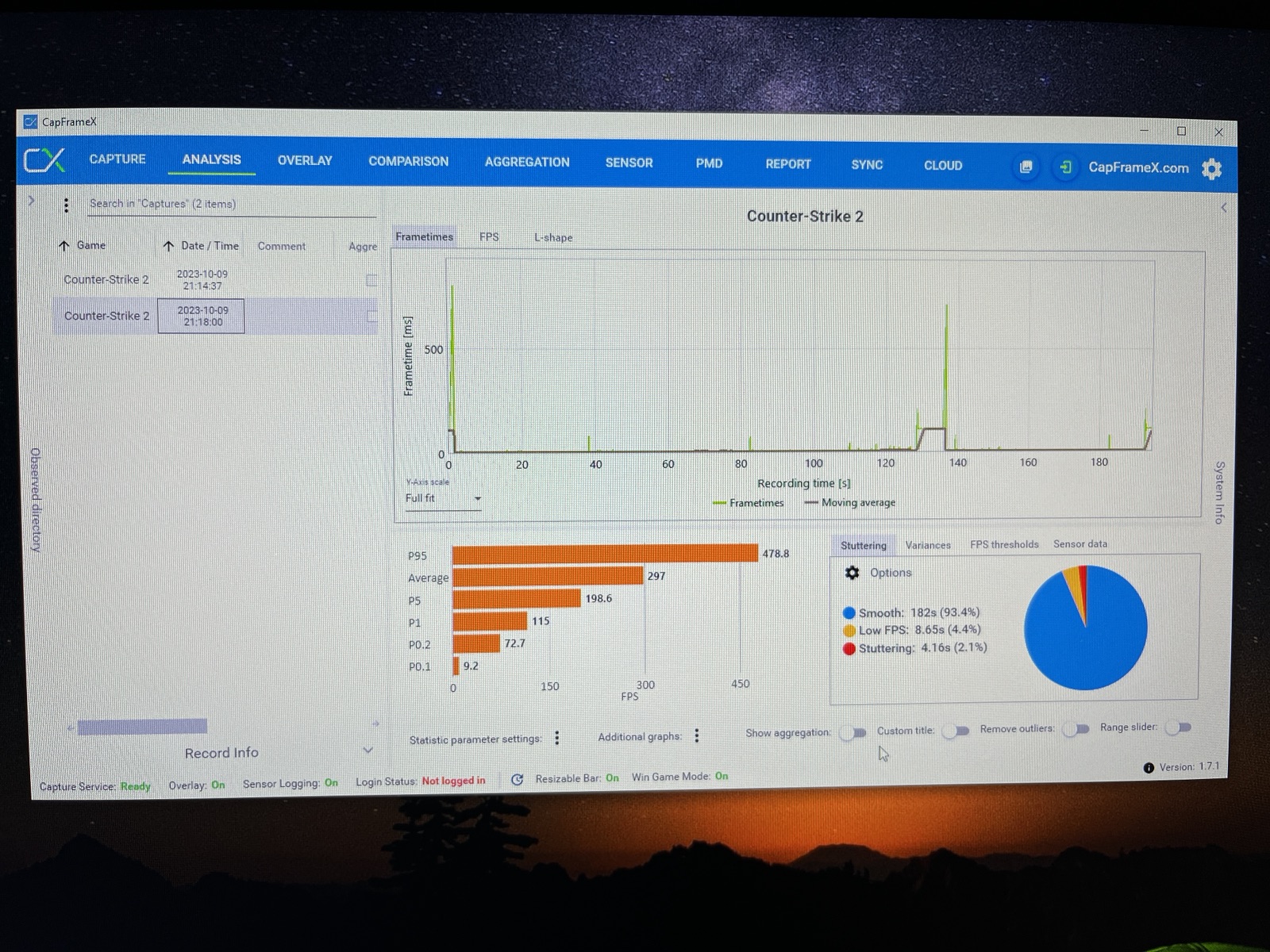Click the blue Smooth legend swatch
The width and height of the screenshot is (1270, 952).
pyautogui.click(x=849, y=613)
